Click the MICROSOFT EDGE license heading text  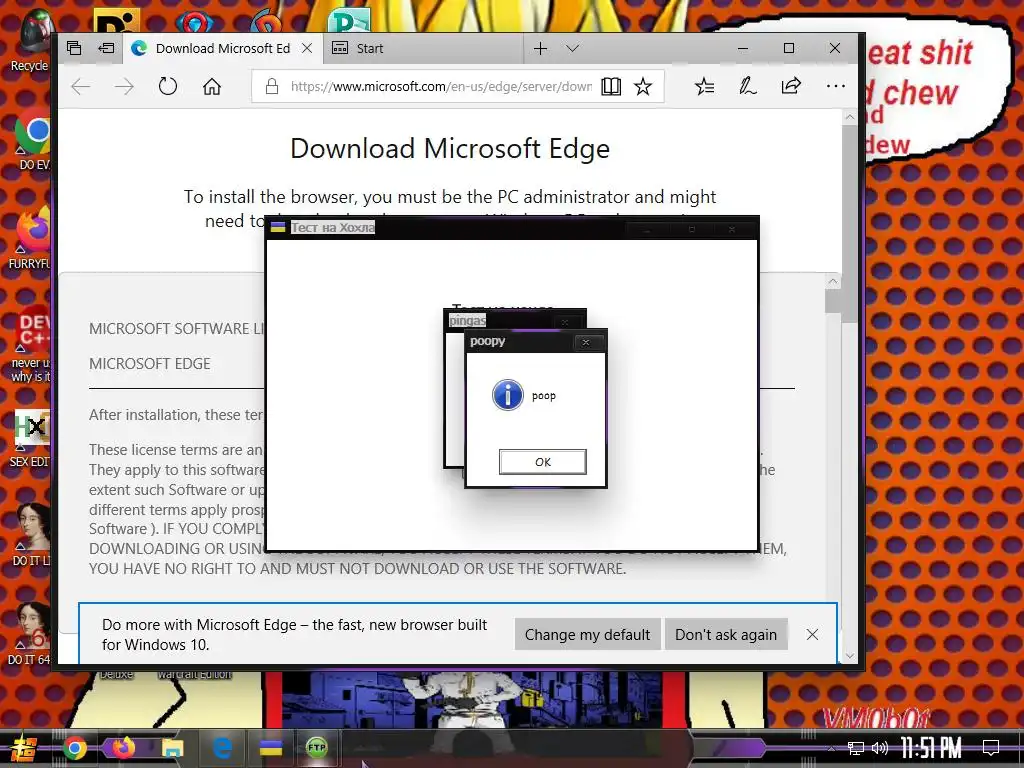pos(150,364)
